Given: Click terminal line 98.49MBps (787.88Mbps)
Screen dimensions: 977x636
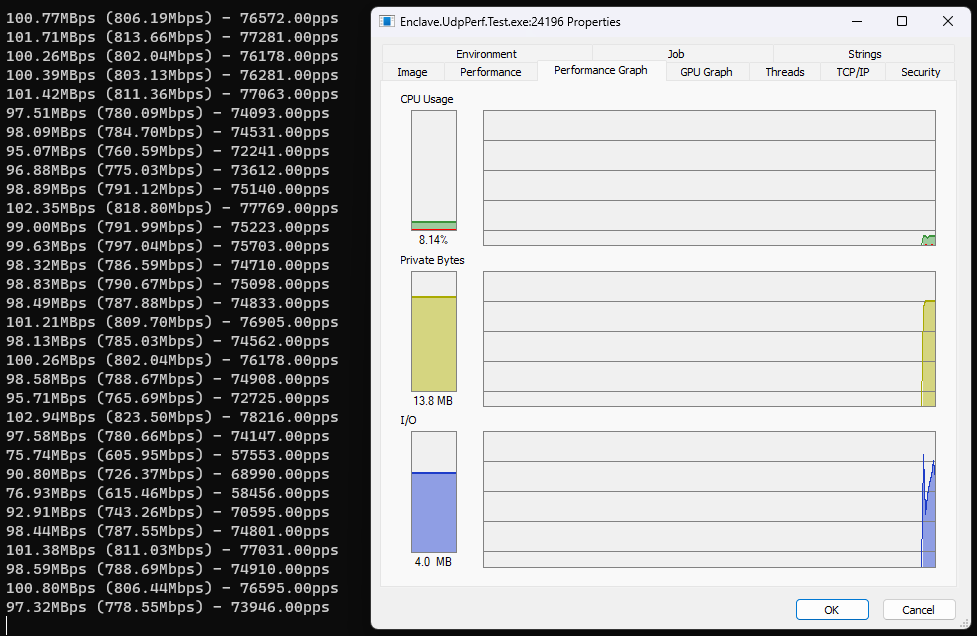Looking at the screenshot, I should click(x=168, y=303).
